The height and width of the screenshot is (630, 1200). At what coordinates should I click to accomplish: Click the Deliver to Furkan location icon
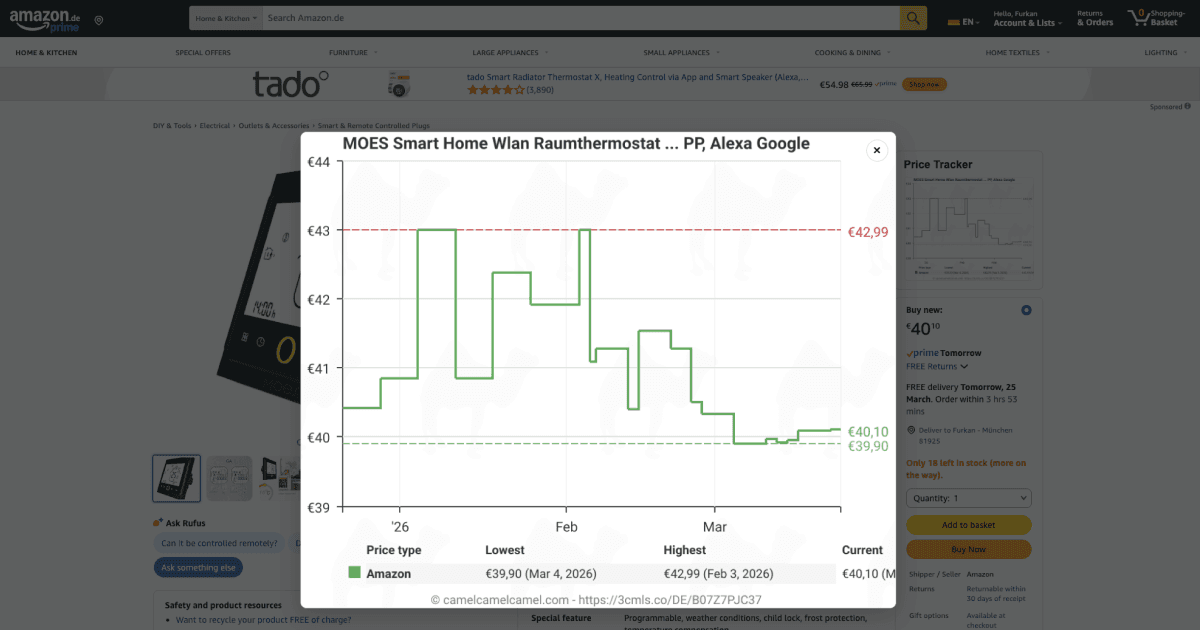click(x=911, y=430)
